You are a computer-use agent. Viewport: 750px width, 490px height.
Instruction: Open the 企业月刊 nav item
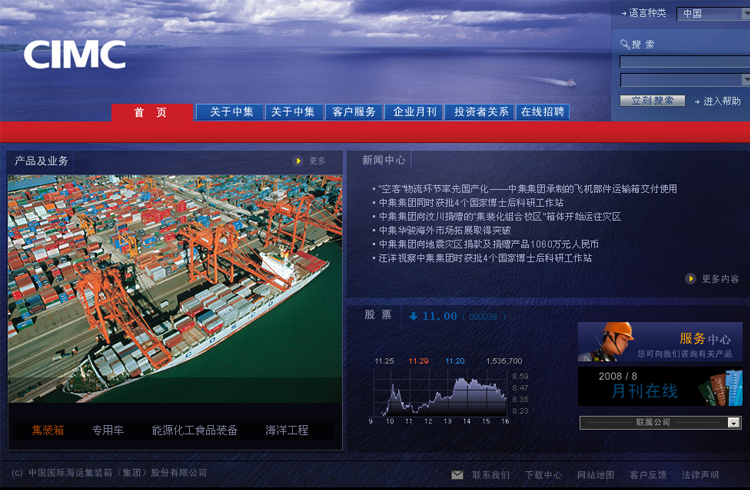pos(414,112)
